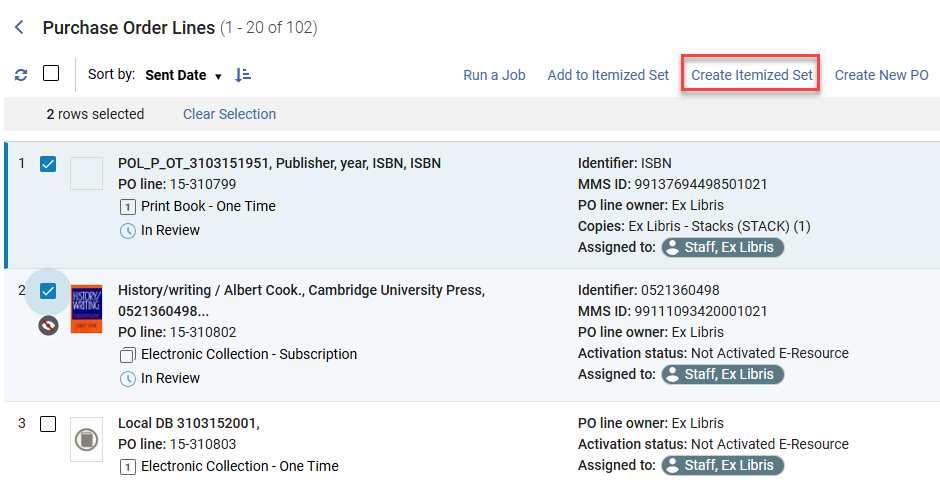Click the suppressed eye icon in row 2
Viewport: 940px width, 480px height.
49,325
